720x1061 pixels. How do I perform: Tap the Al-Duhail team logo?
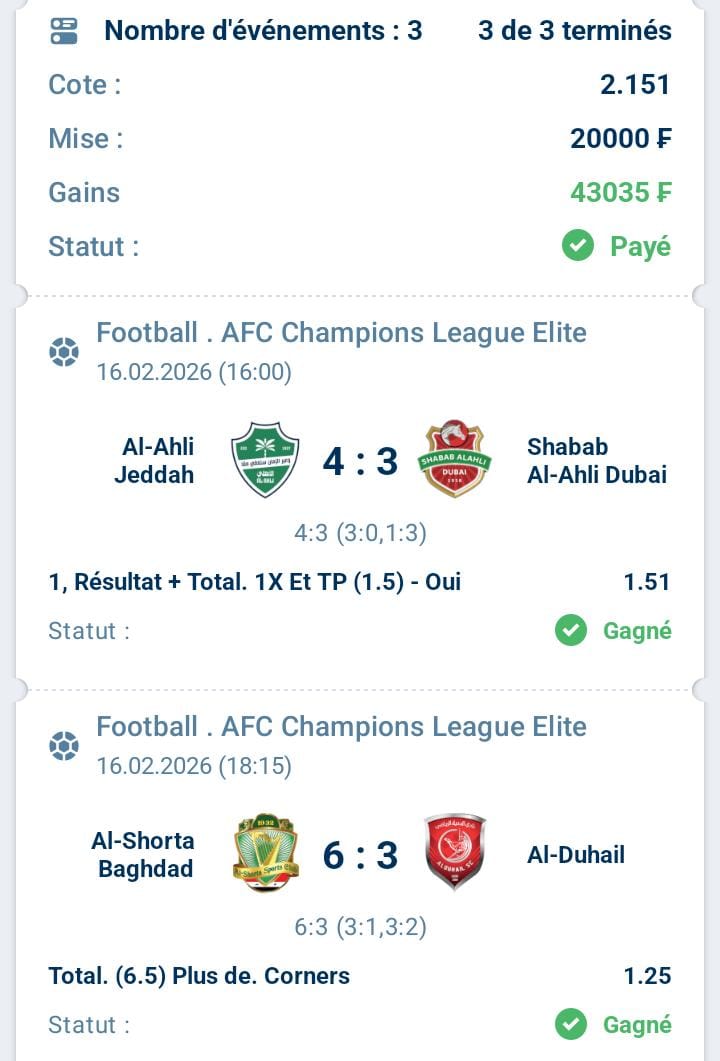[x=454, y=853]
